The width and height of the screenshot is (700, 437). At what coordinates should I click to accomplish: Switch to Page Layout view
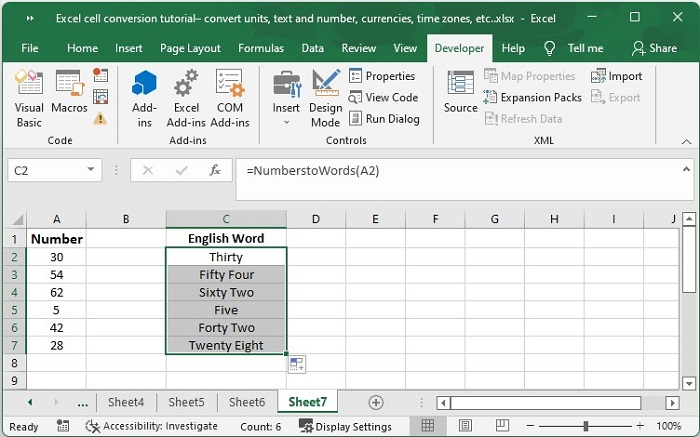point(467,426)
